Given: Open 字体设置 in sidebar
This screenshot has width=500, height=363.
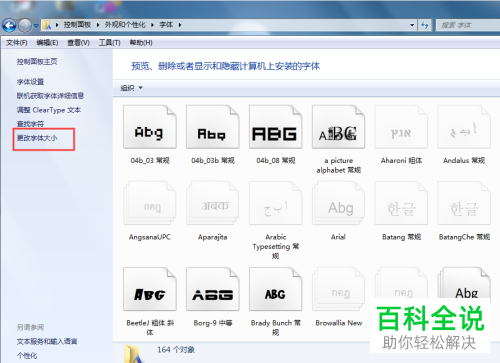Looking at the screenshot, I should point(30,82).
